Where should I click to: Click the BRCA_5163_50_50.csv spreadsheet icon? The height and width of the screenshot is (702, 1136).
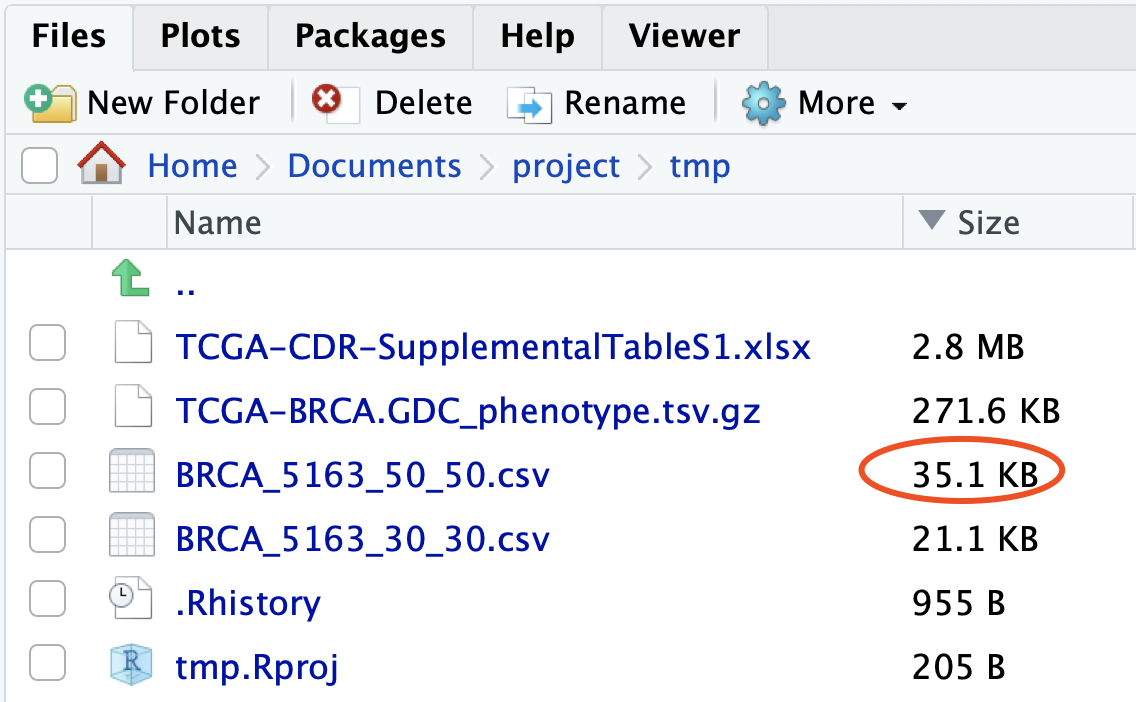tap(130, 474)
